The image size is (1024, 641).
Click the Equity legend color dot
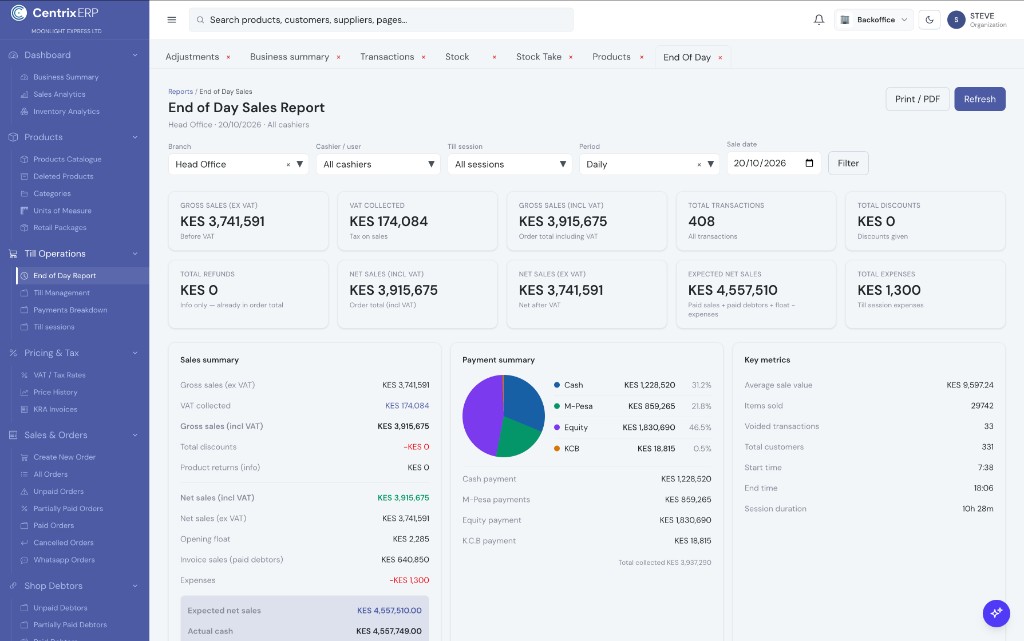pos(556,428)
